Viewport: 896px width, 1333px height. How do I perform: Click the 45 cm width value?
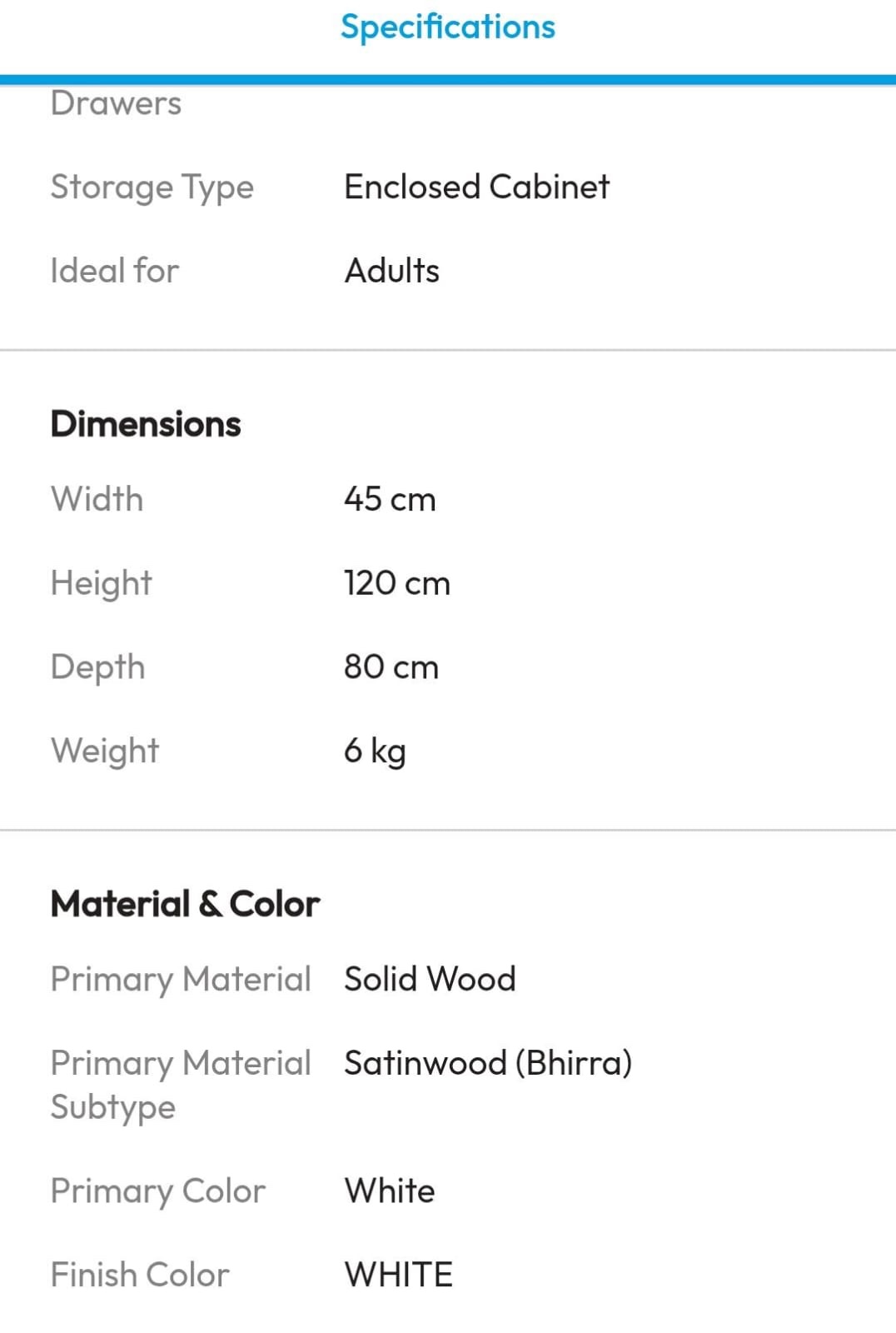click(x=390, y=499)
